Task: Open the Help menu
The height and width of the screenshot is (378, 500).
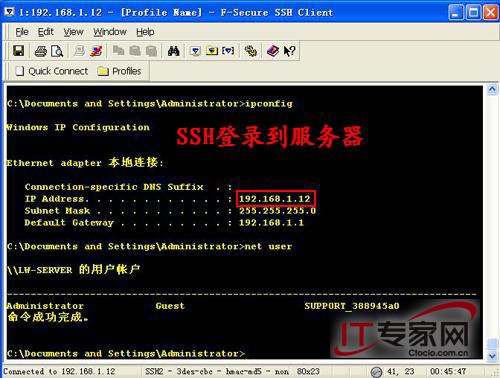Action: [x=145, y=32]
